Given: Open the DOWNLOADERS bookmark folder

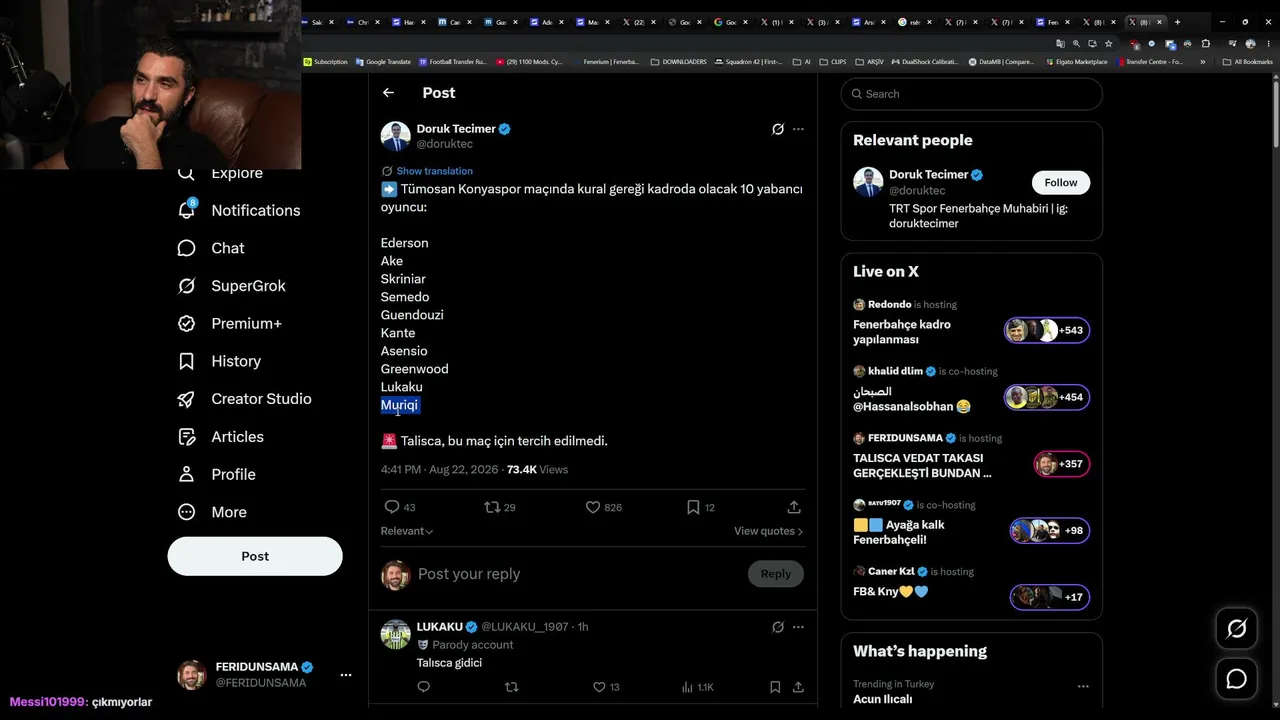Looking at the screenshot, I should [678, 62].
